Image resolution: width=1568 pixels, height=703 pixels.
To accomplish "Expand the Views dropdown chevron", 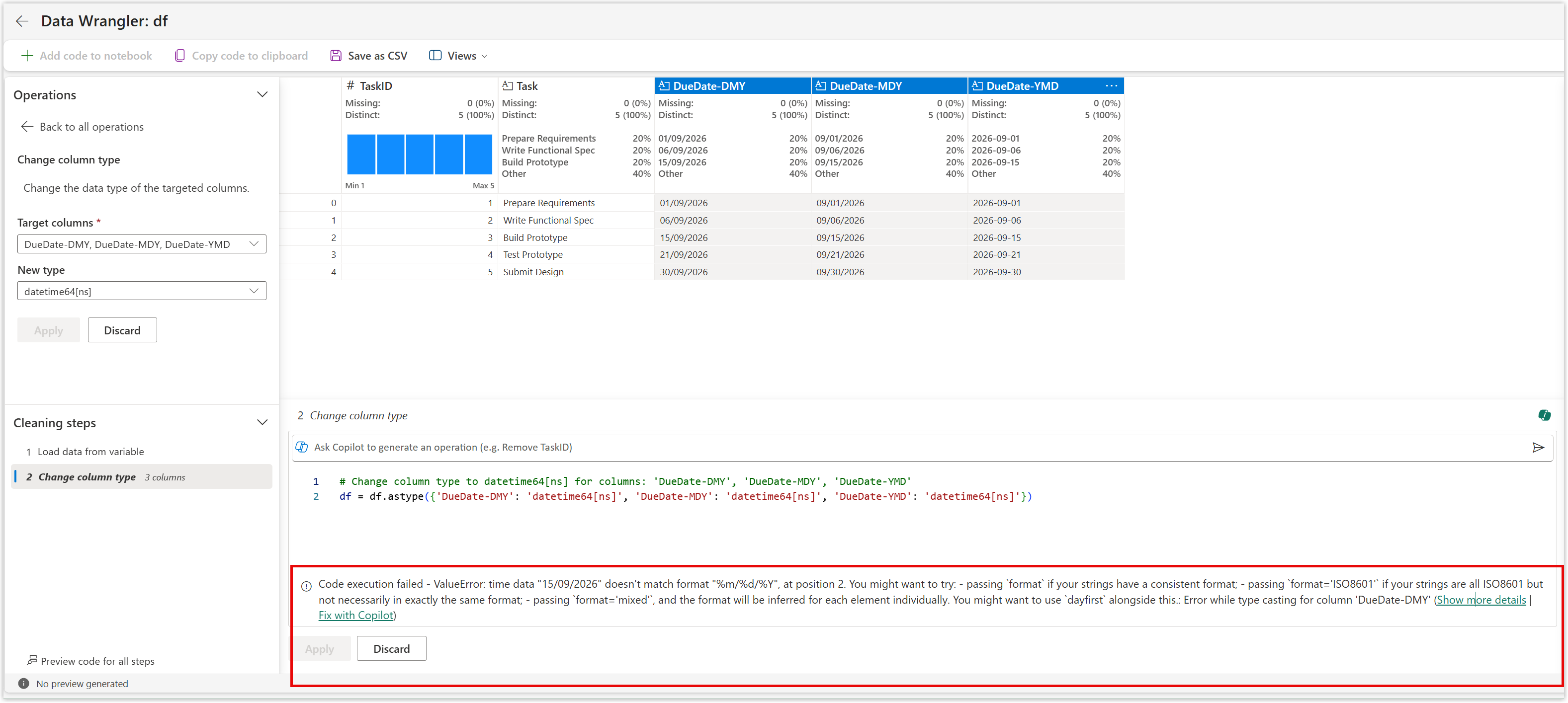I will [x=485, y=56].
